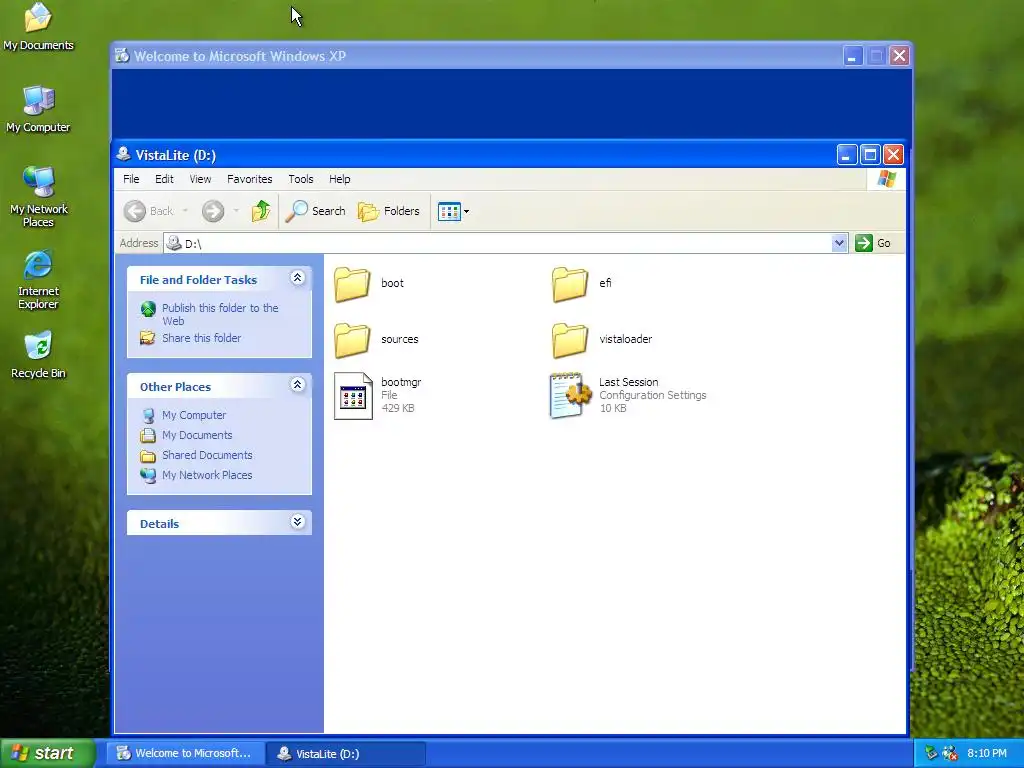Click the Forward arrow button

click(x=213, y=211)
